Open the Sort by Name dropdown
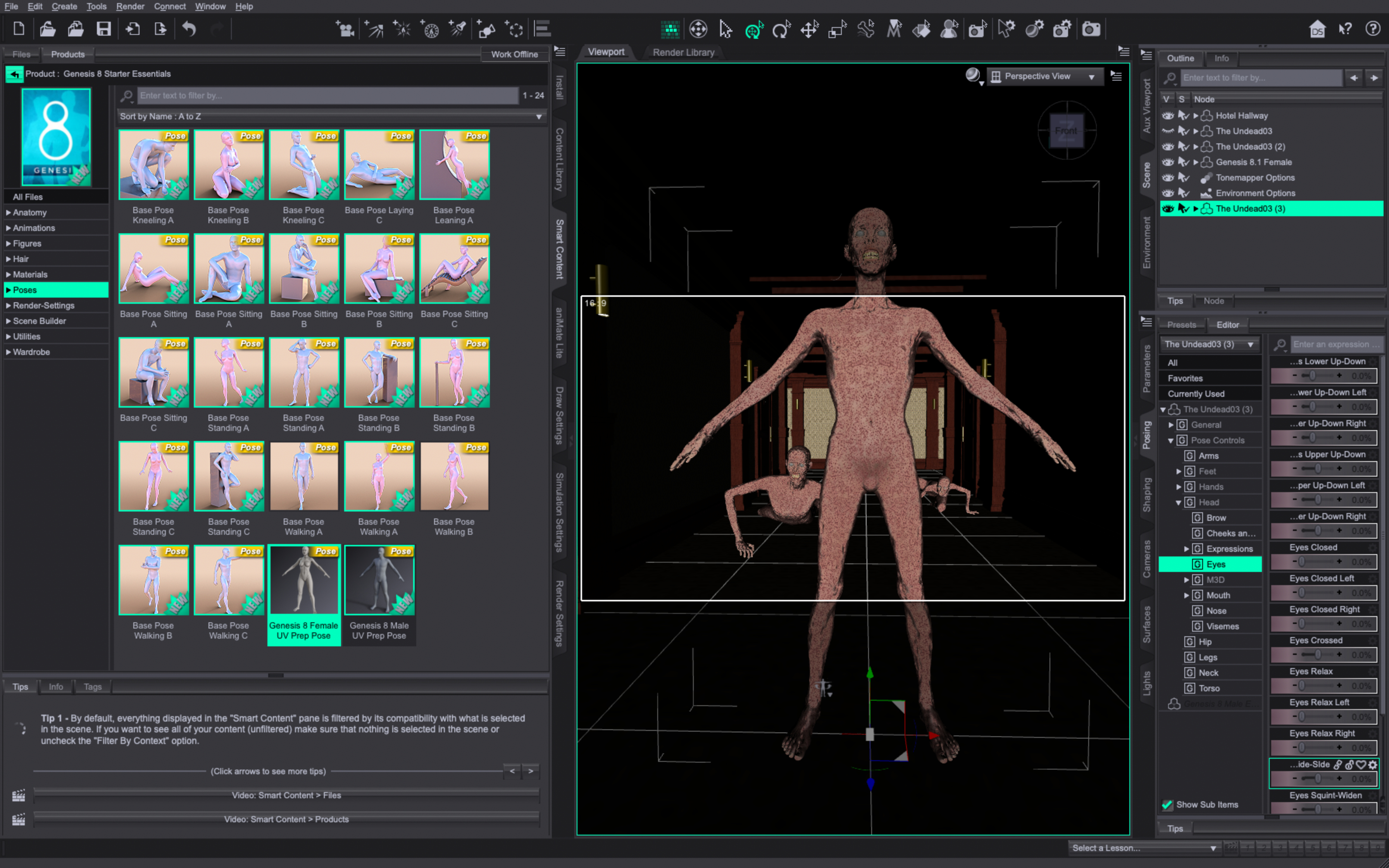This screenshot has width=1389, height=868. coord(331,116)
